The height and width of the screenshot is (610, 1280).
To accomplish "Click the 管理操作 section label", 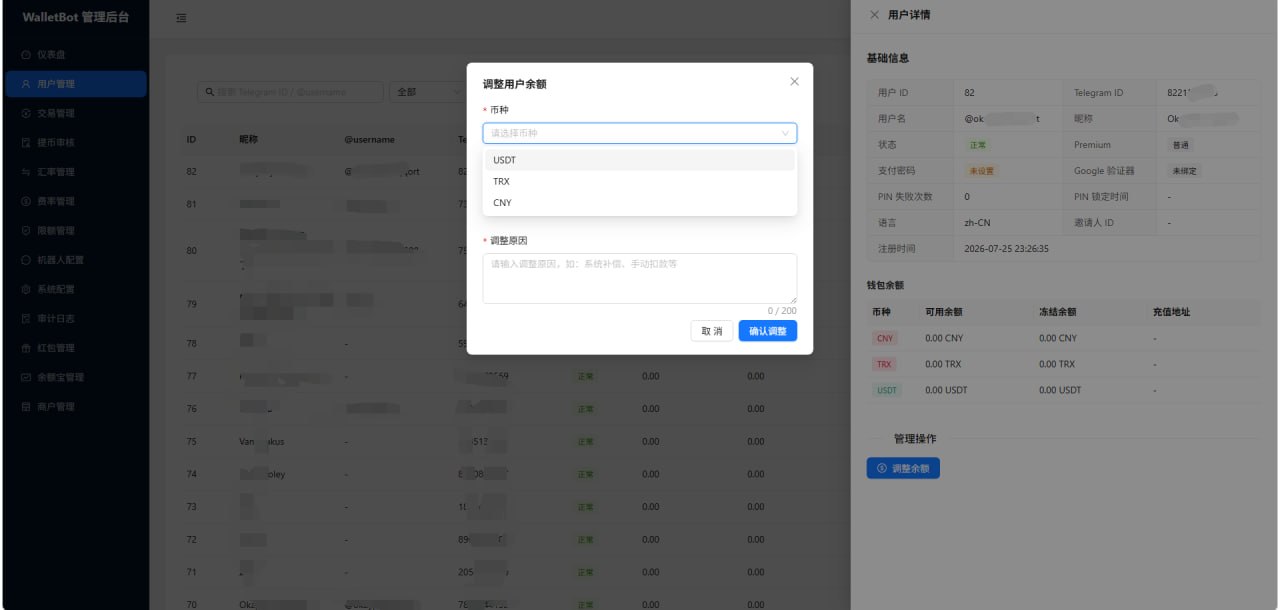I will click(915, 439).
